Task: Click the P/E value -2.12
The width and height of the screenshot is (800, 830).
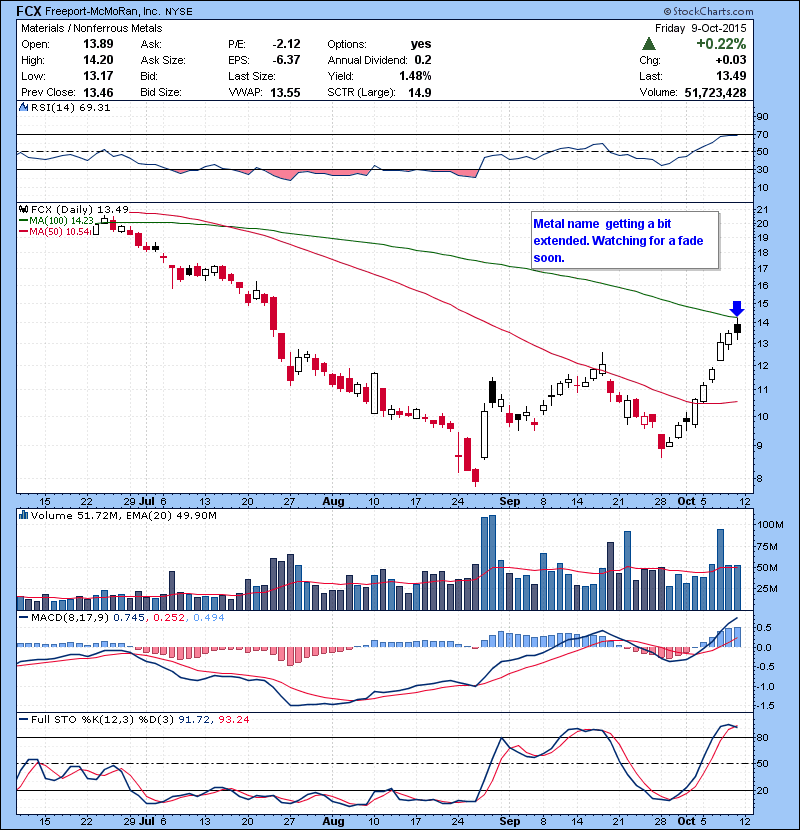Action: tap(286, 44)
